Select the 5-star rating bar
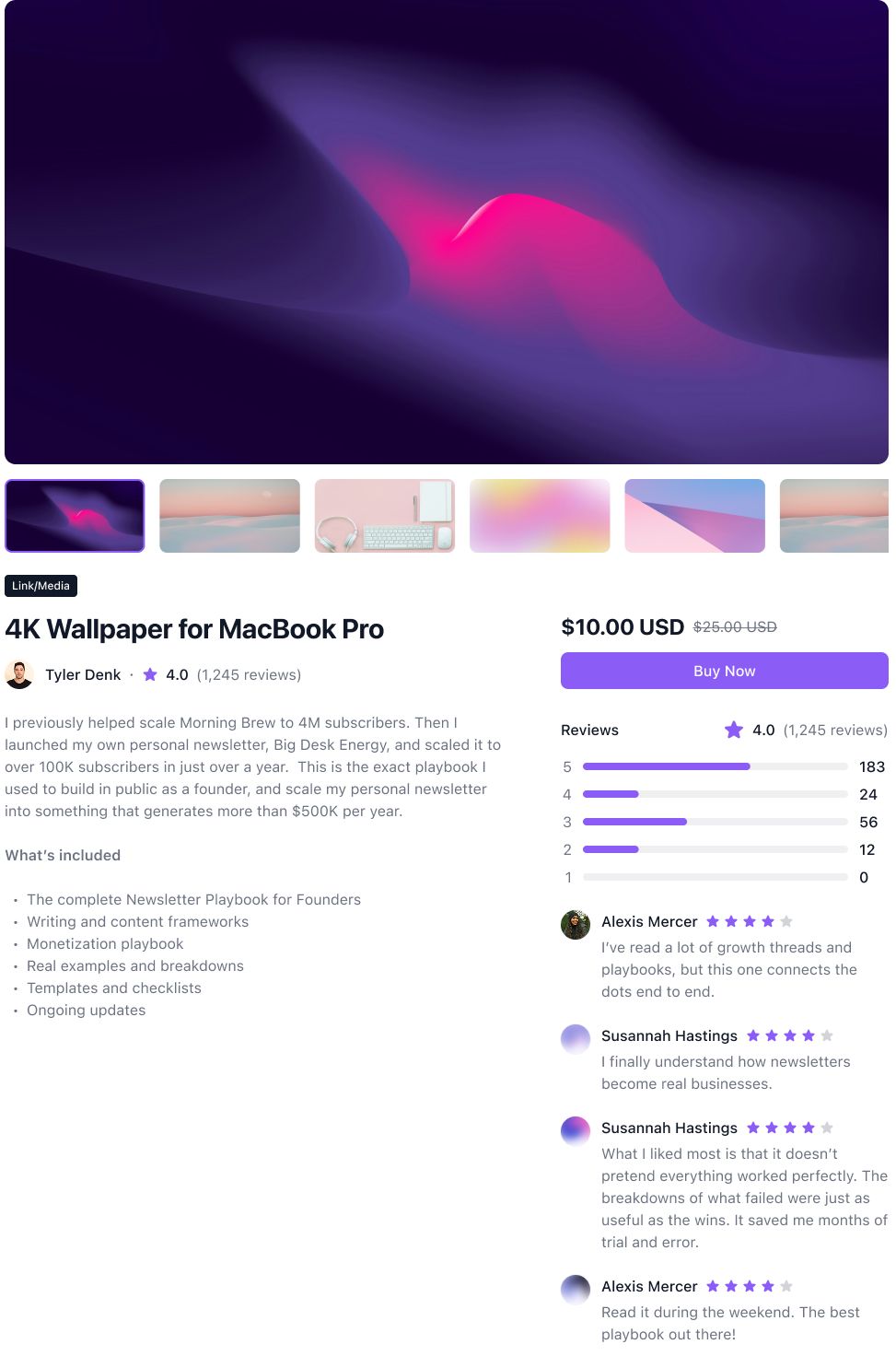Image resolution: width=896 pixels, height=1356 pixels. 716,766
